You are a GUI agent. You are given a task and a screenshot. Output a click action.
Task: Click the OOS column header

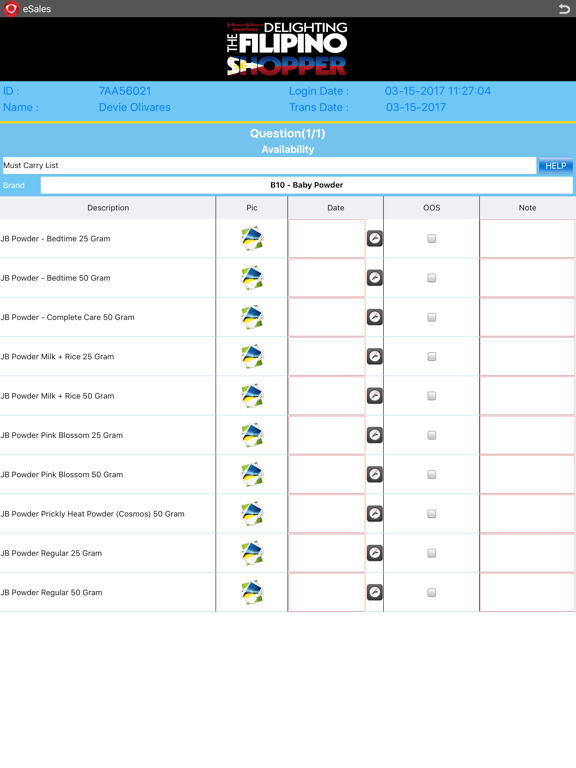[x=432, y=208]
